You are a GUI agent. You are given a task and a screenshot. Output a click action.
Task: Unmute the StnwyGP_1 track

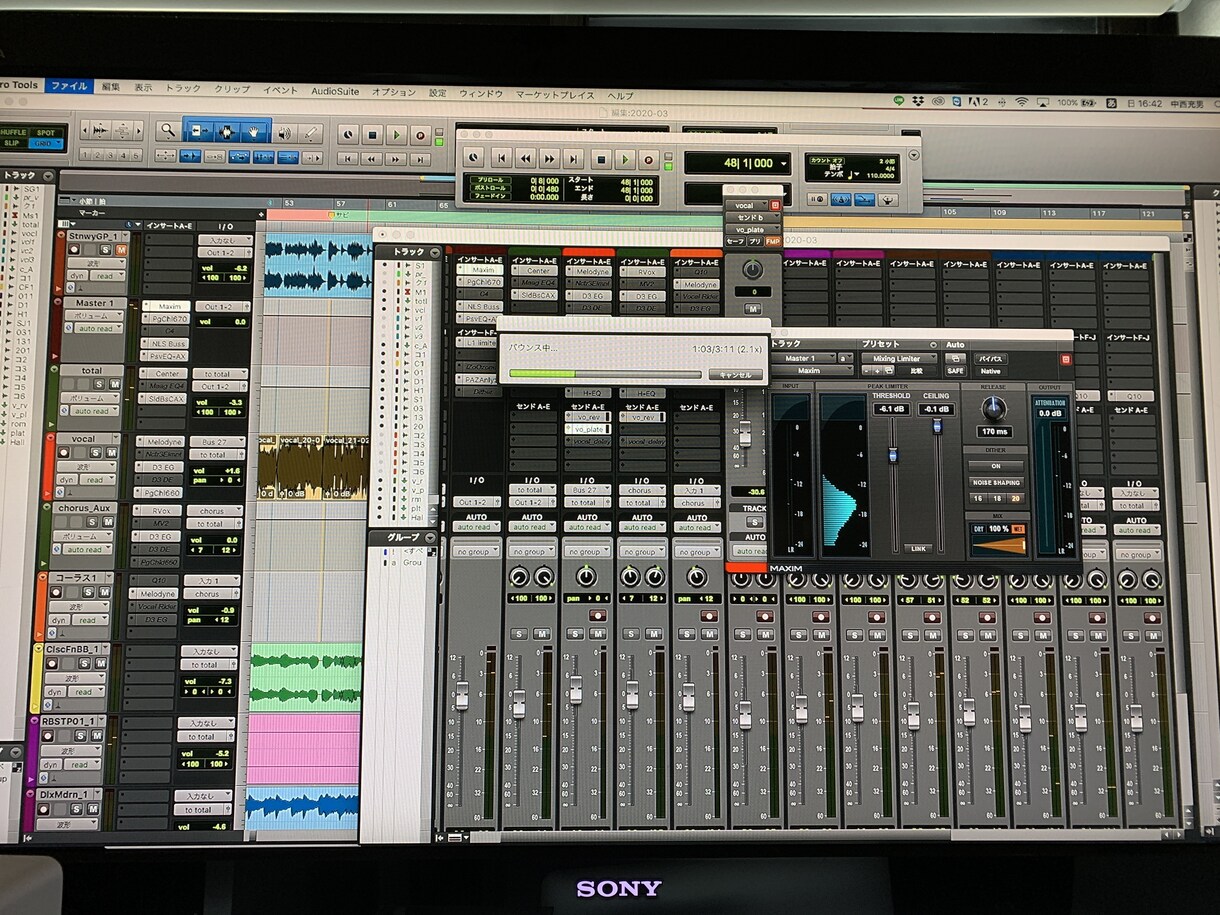(x=121, y=249)
